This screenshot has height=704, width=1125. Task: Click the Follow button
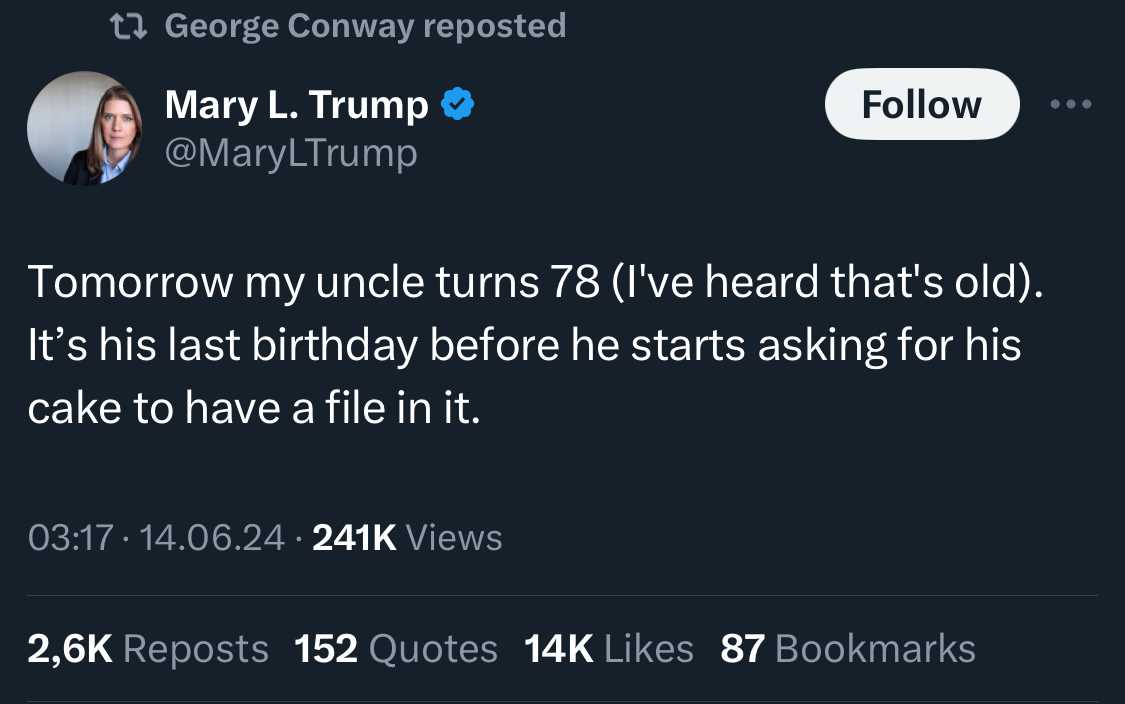point(922,104)
